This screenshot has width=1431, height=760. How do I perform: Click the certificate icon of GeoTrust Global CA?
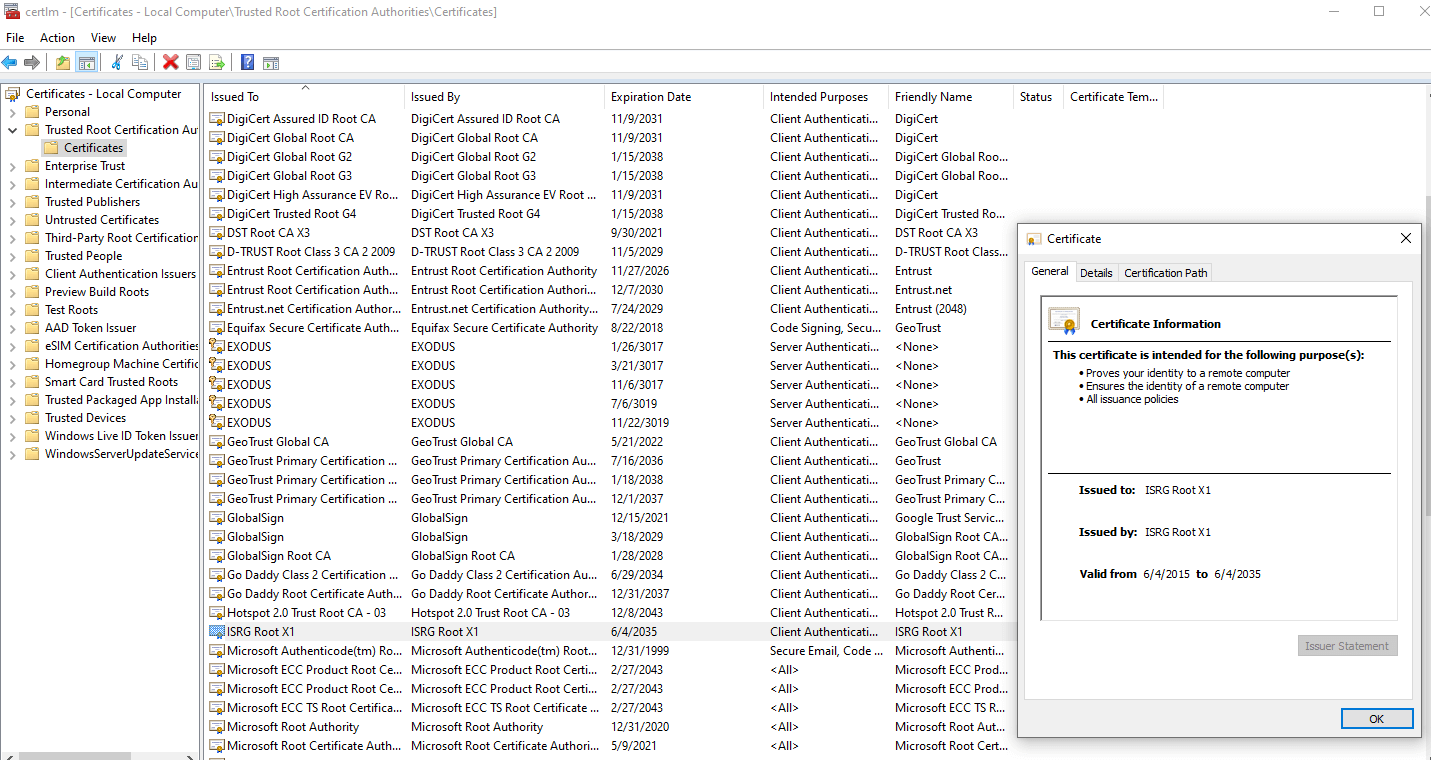pos(216,442)
